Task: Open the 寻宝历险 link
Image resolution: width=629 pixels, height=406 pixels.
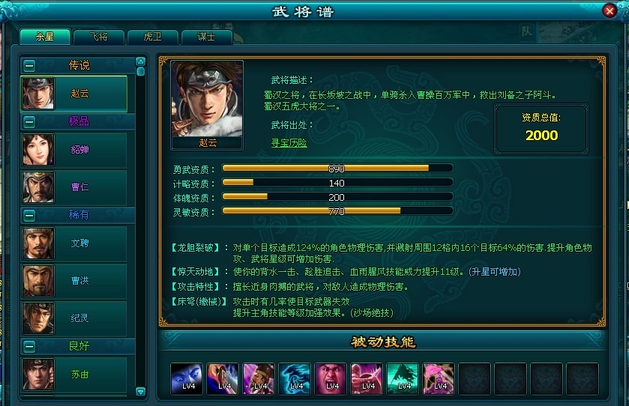Action: (289, 142)
